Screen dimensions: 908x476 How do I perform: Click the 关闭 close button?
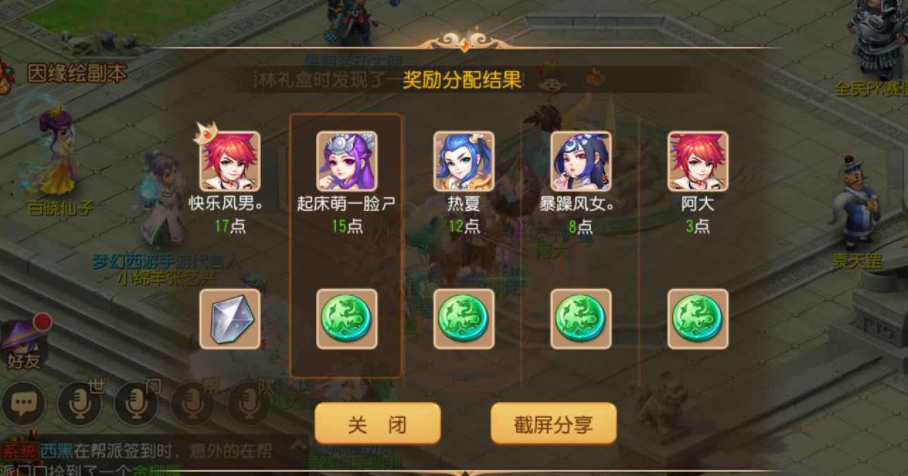click(x=378, y=424)
